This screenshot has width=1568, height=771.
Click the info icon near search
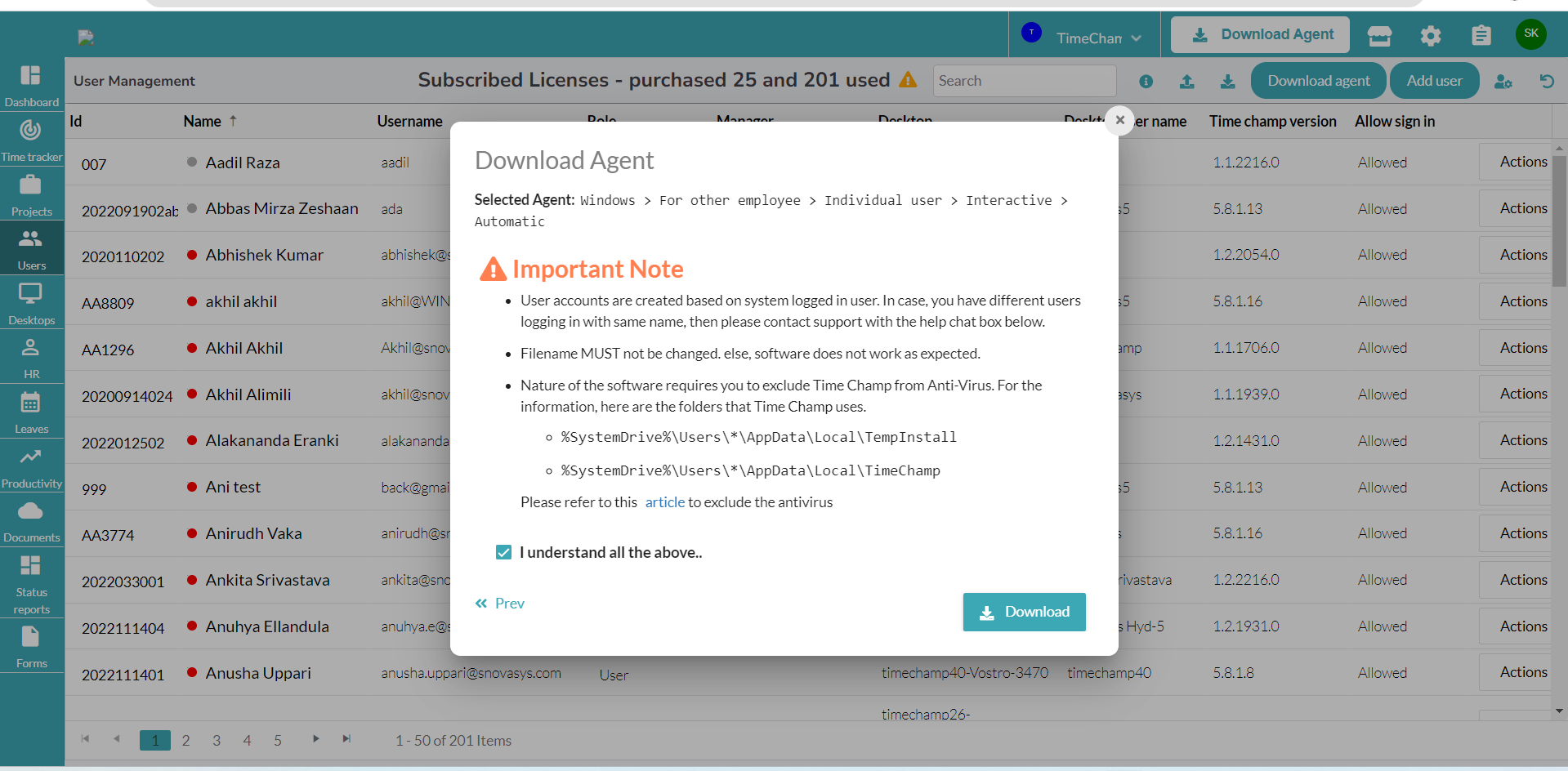tap(1146, 81)
